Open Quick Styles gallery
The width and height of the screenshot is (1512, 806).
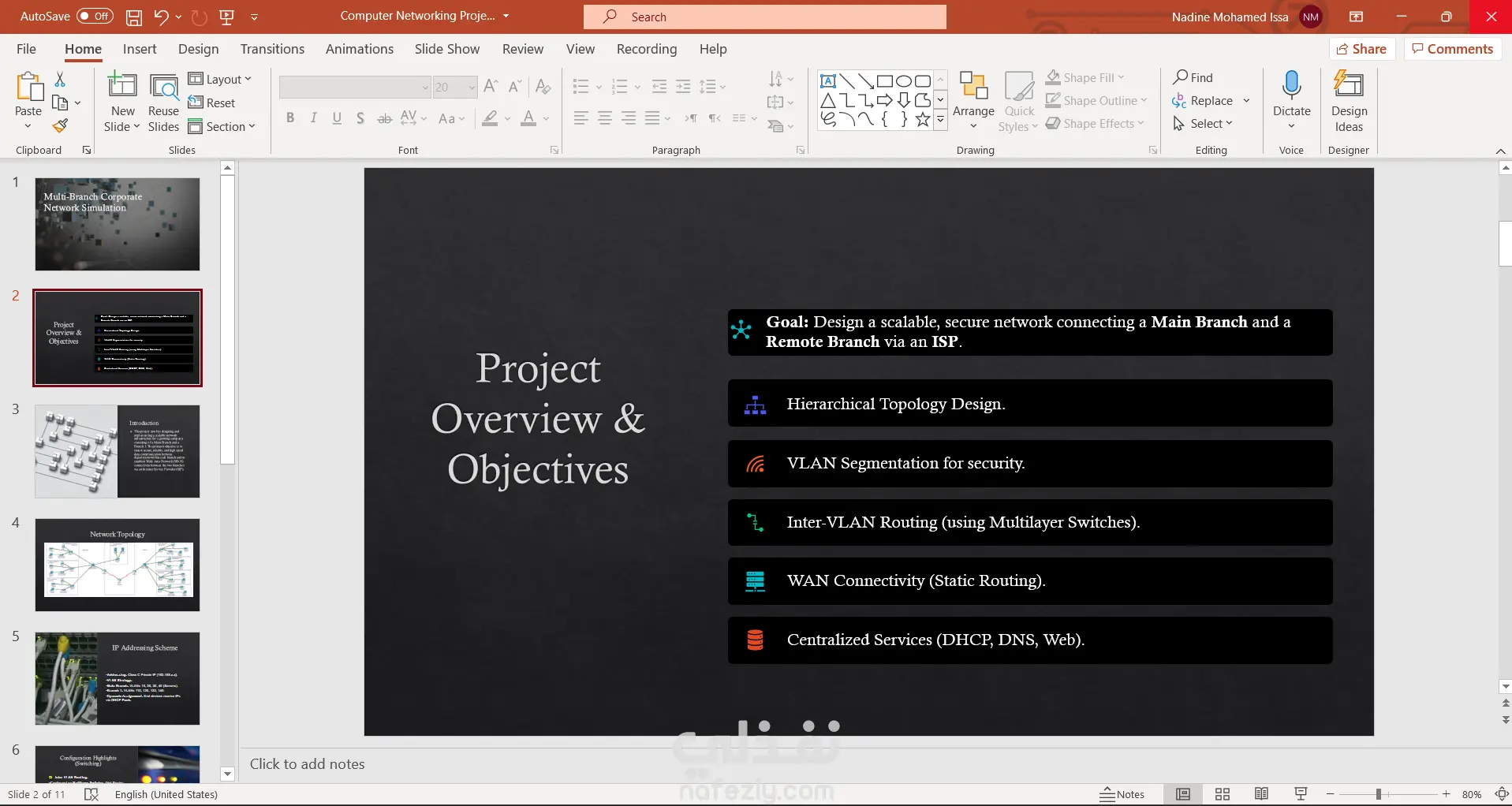click(1019, 101)
